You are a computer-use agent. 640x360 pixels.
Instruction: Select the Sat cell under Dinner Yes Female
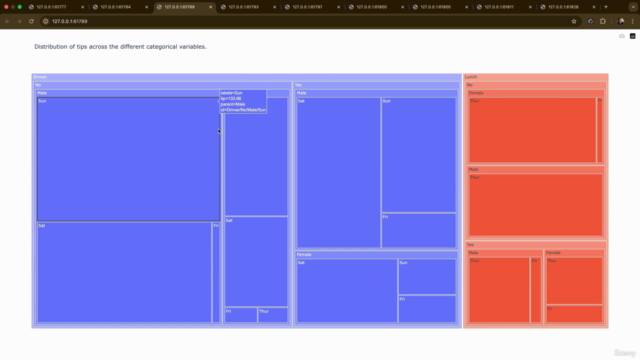(x=347, y=291)
